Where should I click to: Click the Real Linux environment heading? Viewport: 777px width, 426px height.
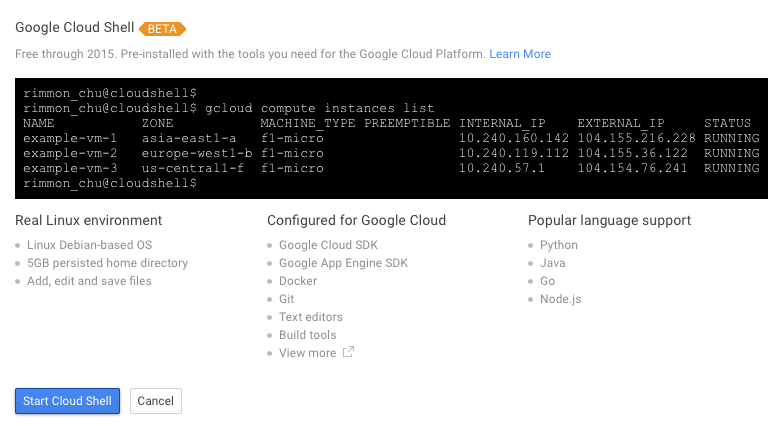(89, 220)
